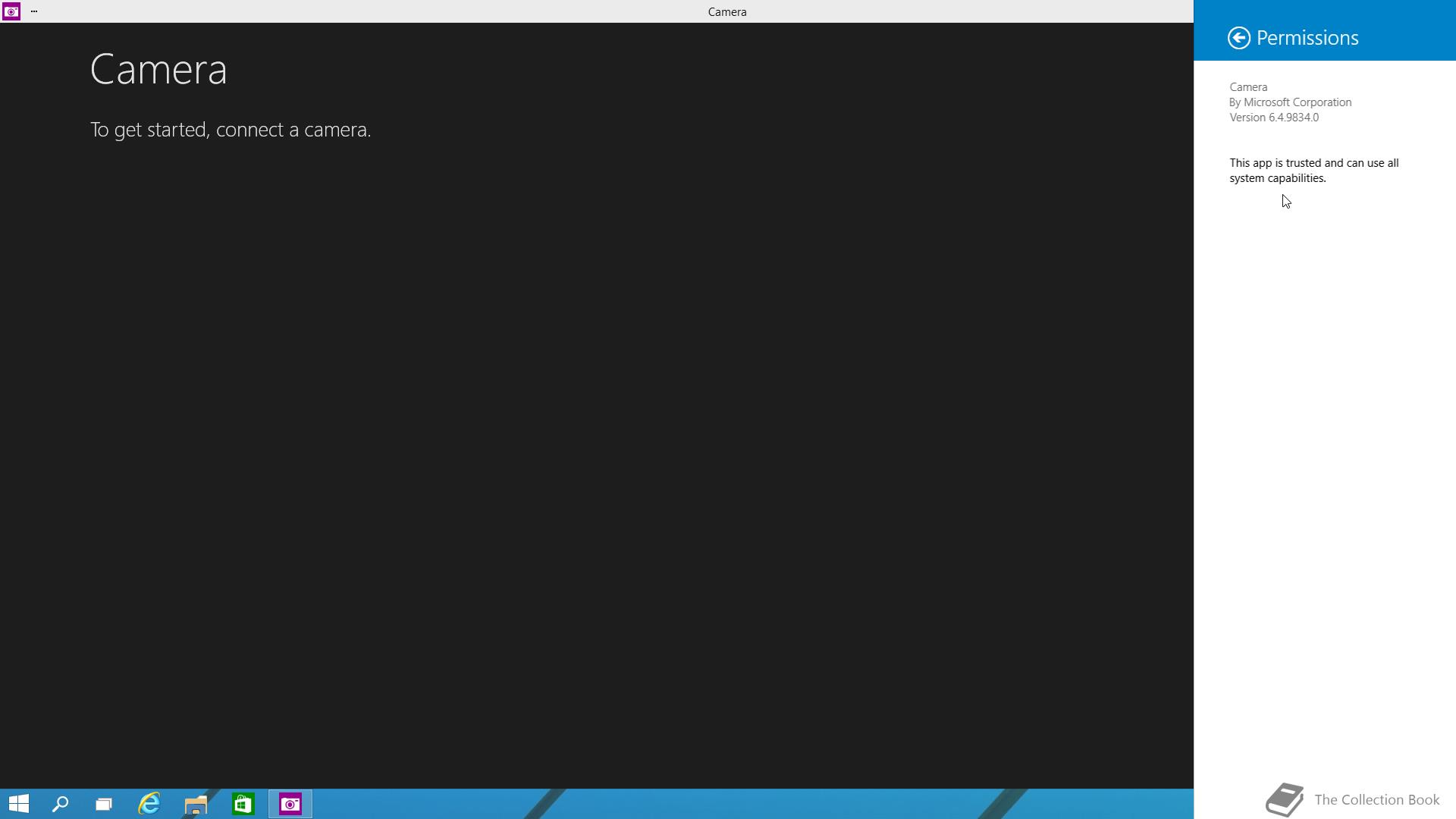Screen dimensions: 1456x819
Task: Click the 'By Microsoft Corporation' text
Action: click(1290, 102)
